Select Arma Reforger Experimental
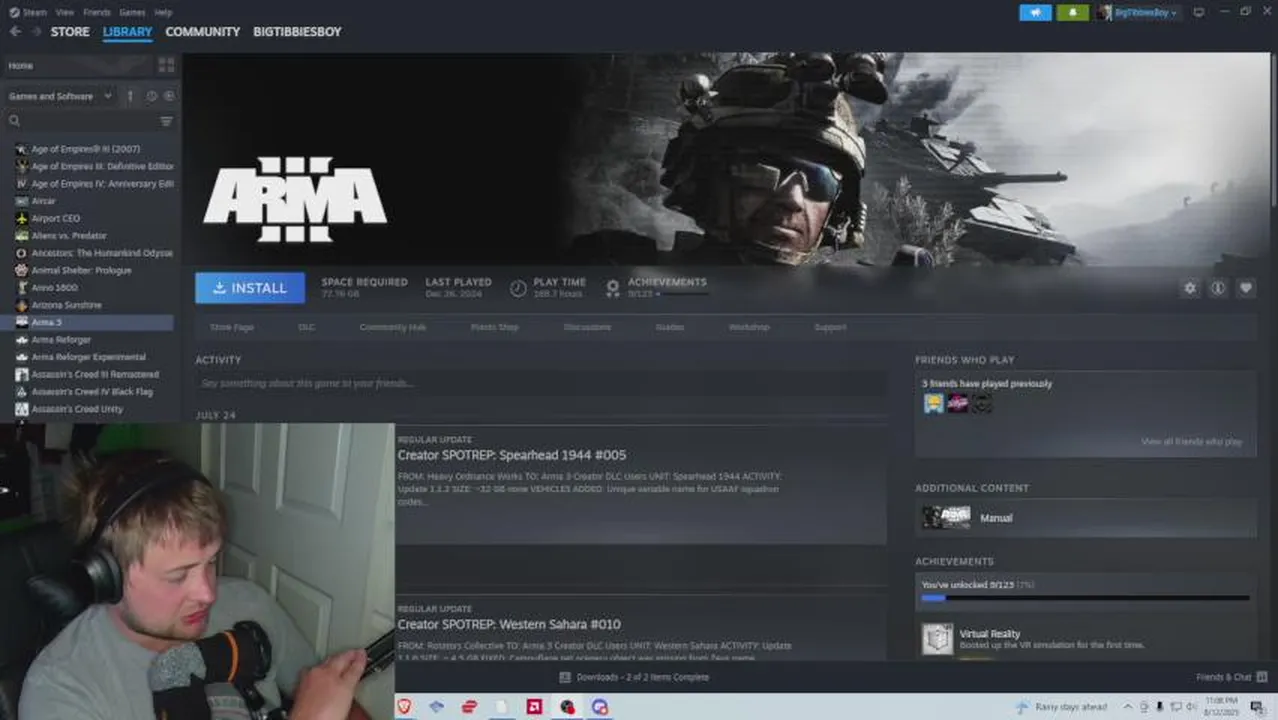 90,357
